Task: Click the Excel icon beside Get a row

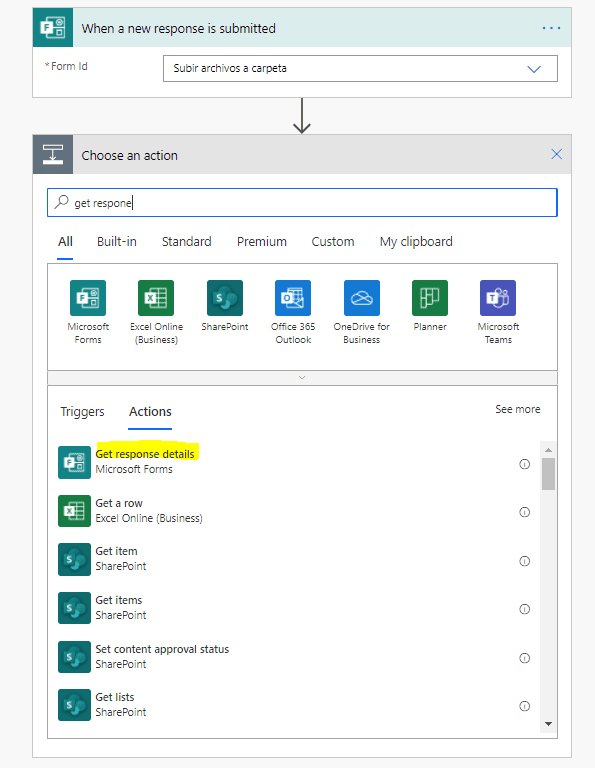Action: coord(74,511)
